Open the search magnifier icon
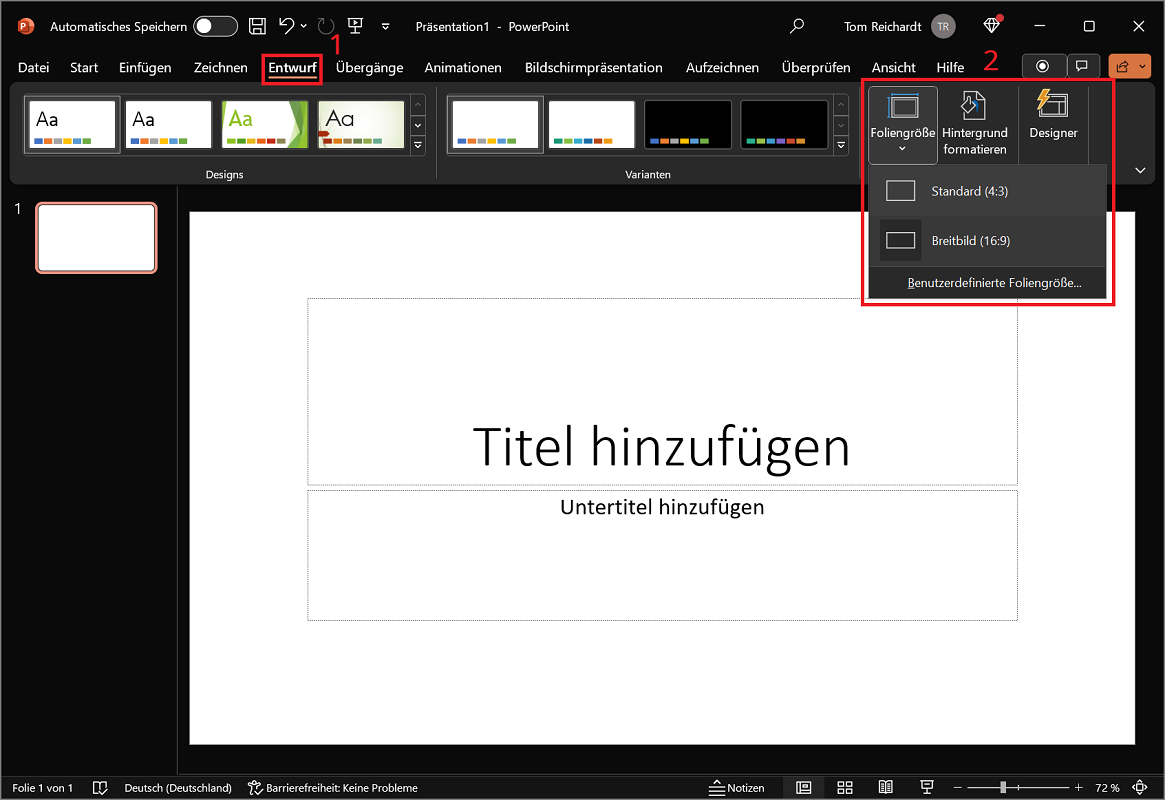Viewport: 1165px width, 800px height. pyautogui.click(x=796, y=26)
